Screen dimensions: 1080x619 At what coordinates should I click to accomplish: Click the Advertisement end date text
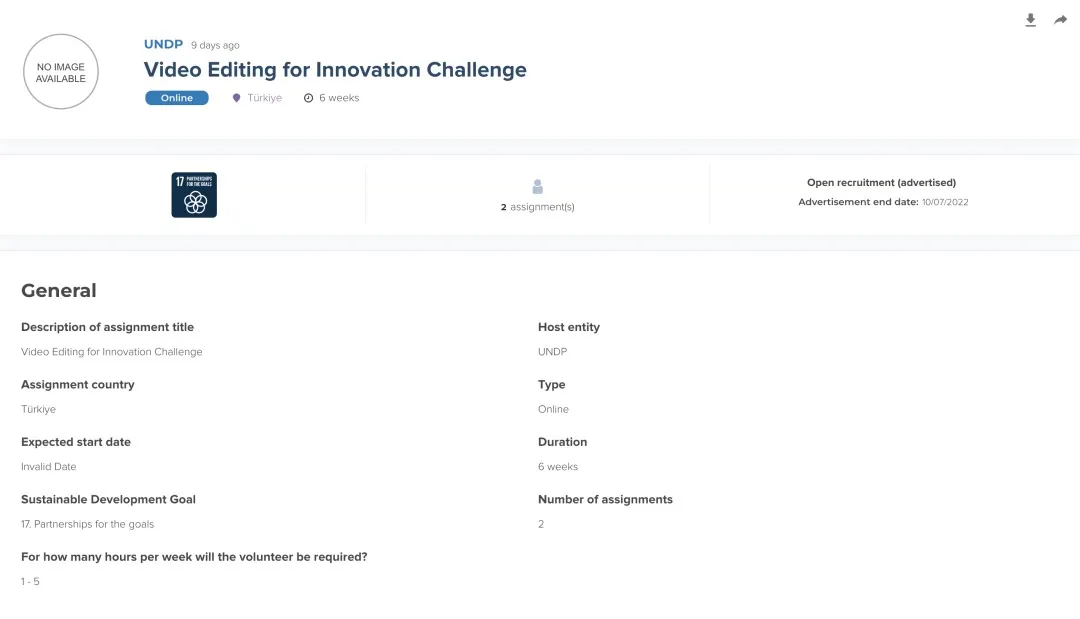[883, 202]
